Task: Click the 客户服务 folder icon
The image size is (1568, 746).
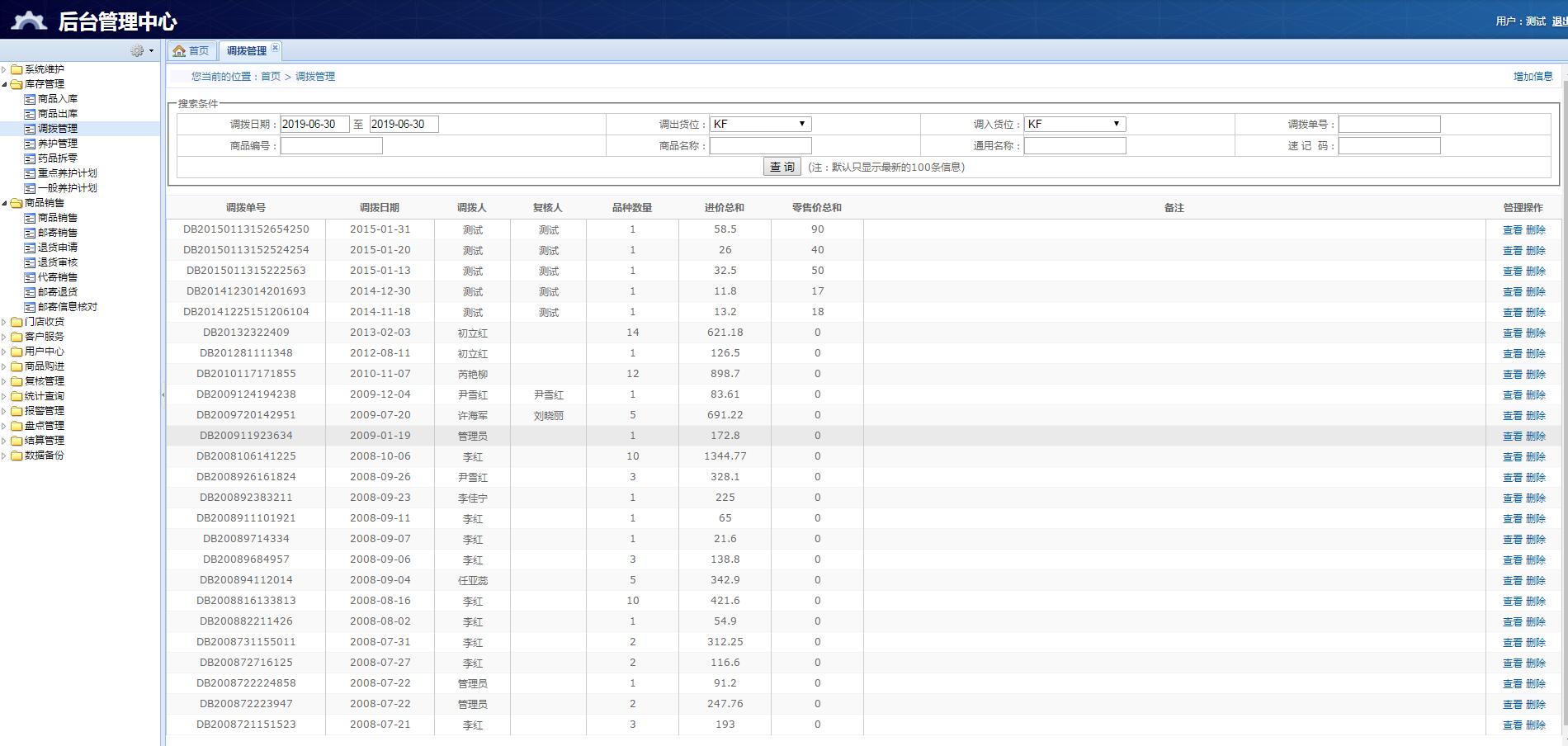Action: coord(17,337)
